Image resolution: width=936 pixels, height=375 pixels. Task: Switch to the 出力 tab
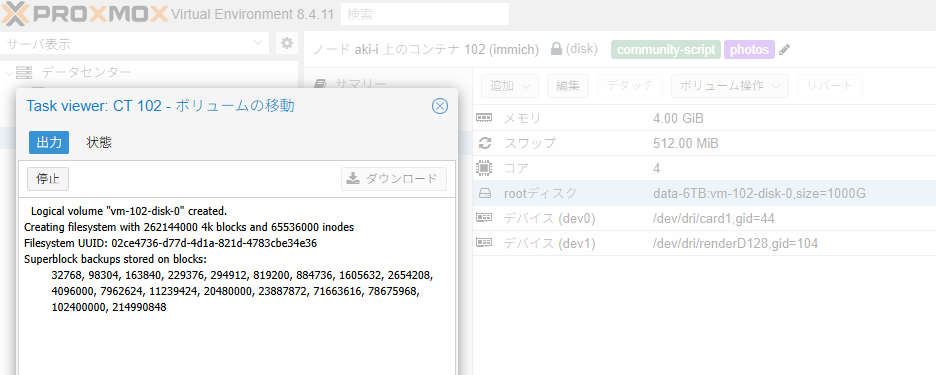(49, 142)
